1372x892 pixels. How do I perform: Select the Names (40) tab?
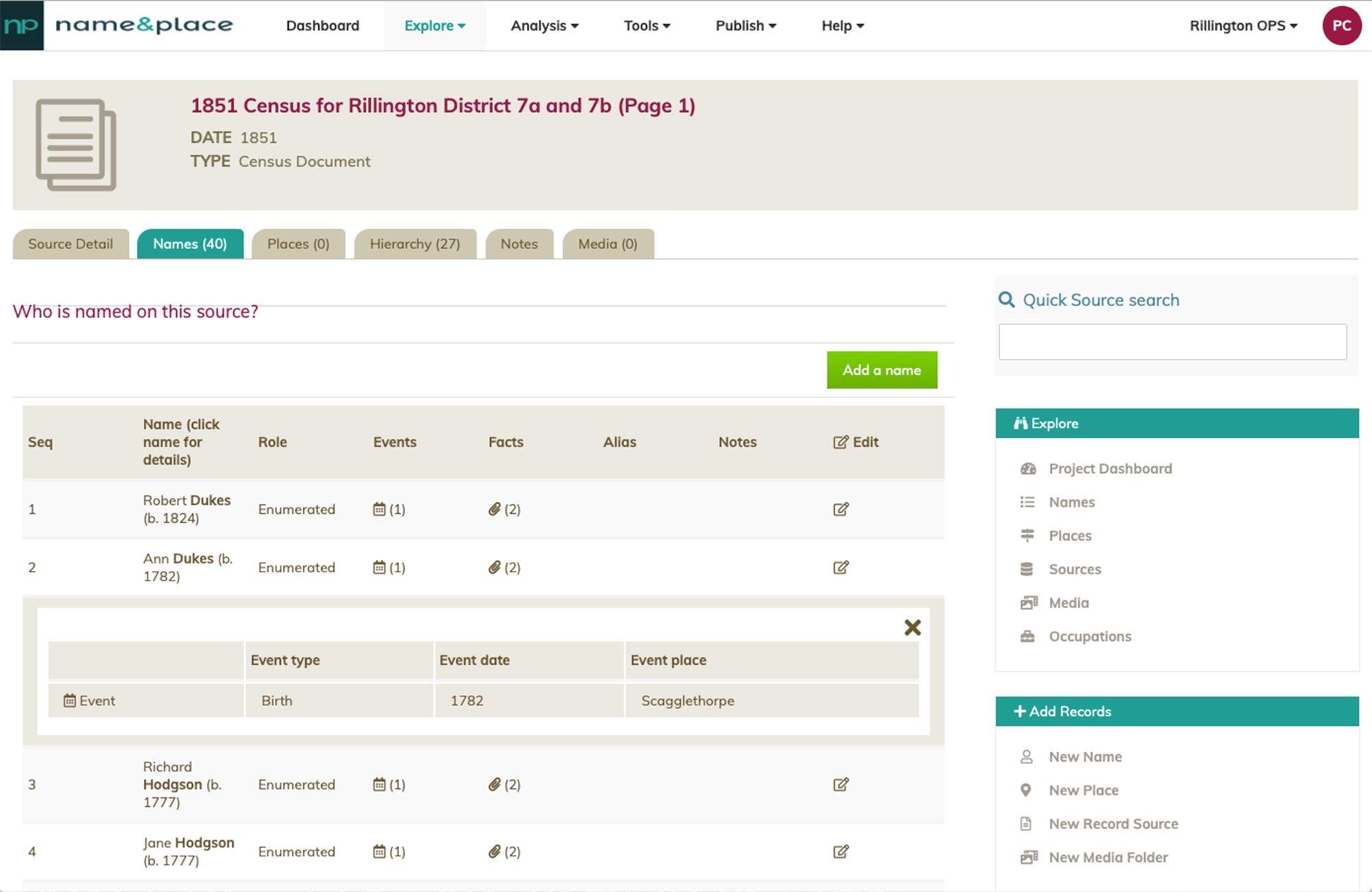pos(190,244)
